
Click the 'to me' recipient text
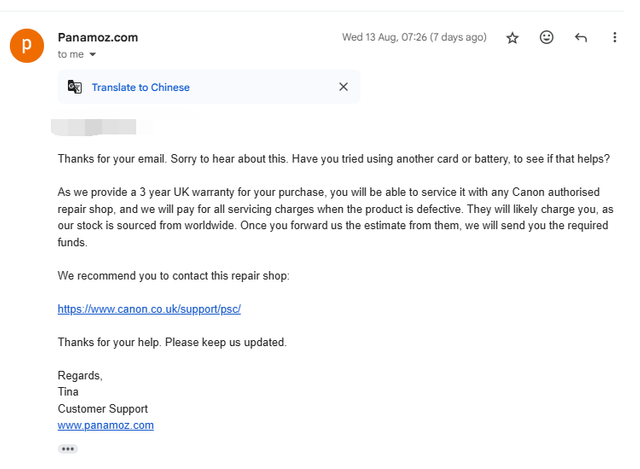pyautogui.click(x=71, y=54)
